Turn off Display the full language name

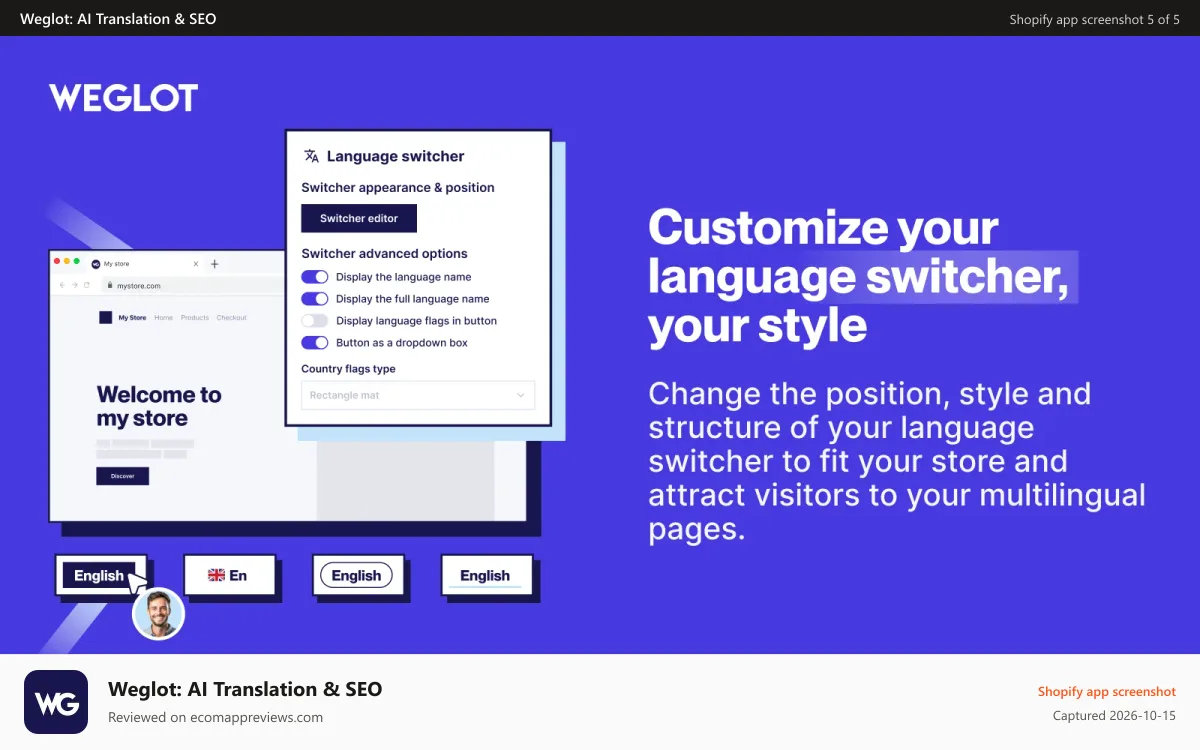[315, 299]
